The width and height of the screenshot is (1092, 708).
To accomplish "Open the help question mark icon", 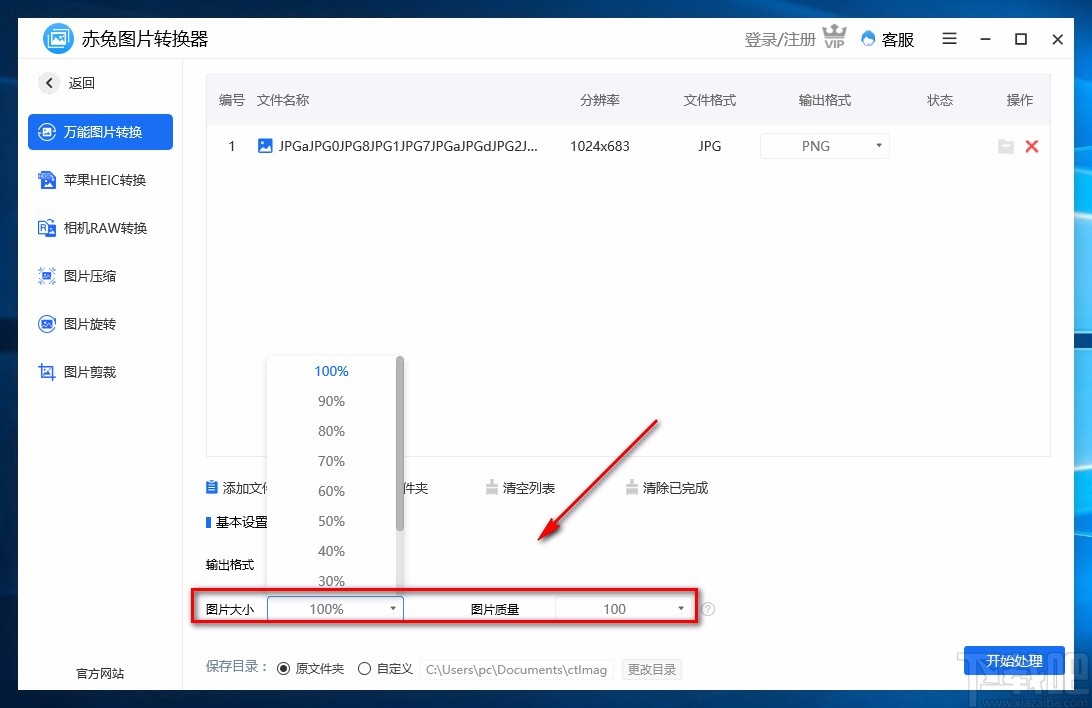I will (x=709, y=608).
